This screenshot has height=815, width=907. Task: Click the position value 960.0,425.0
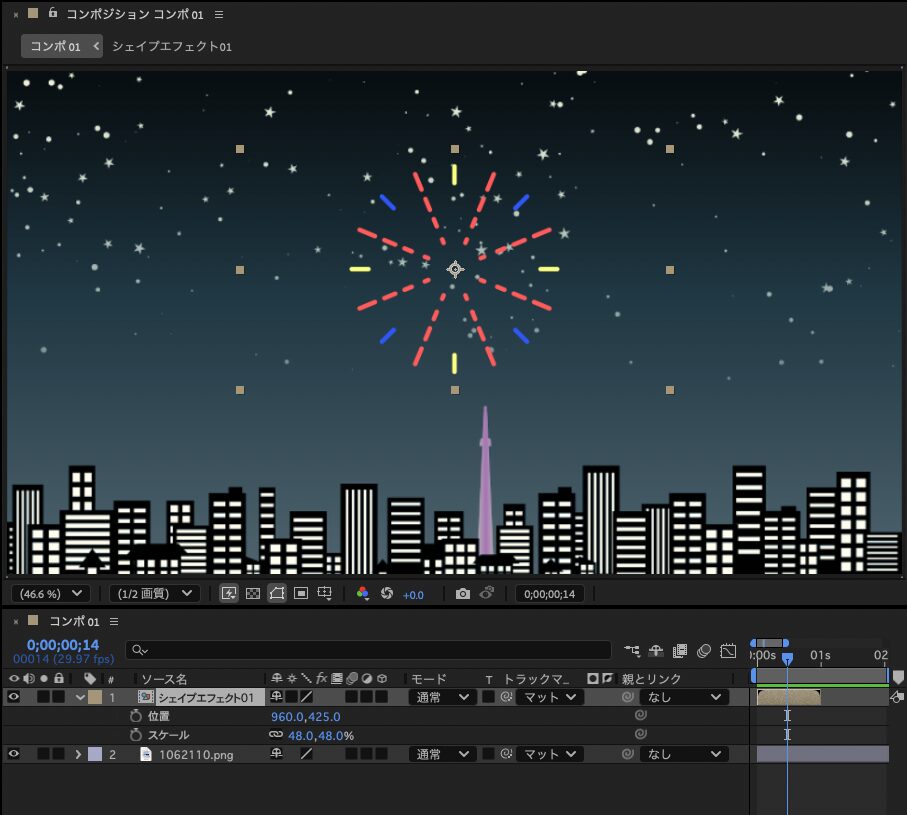[305, 717]
